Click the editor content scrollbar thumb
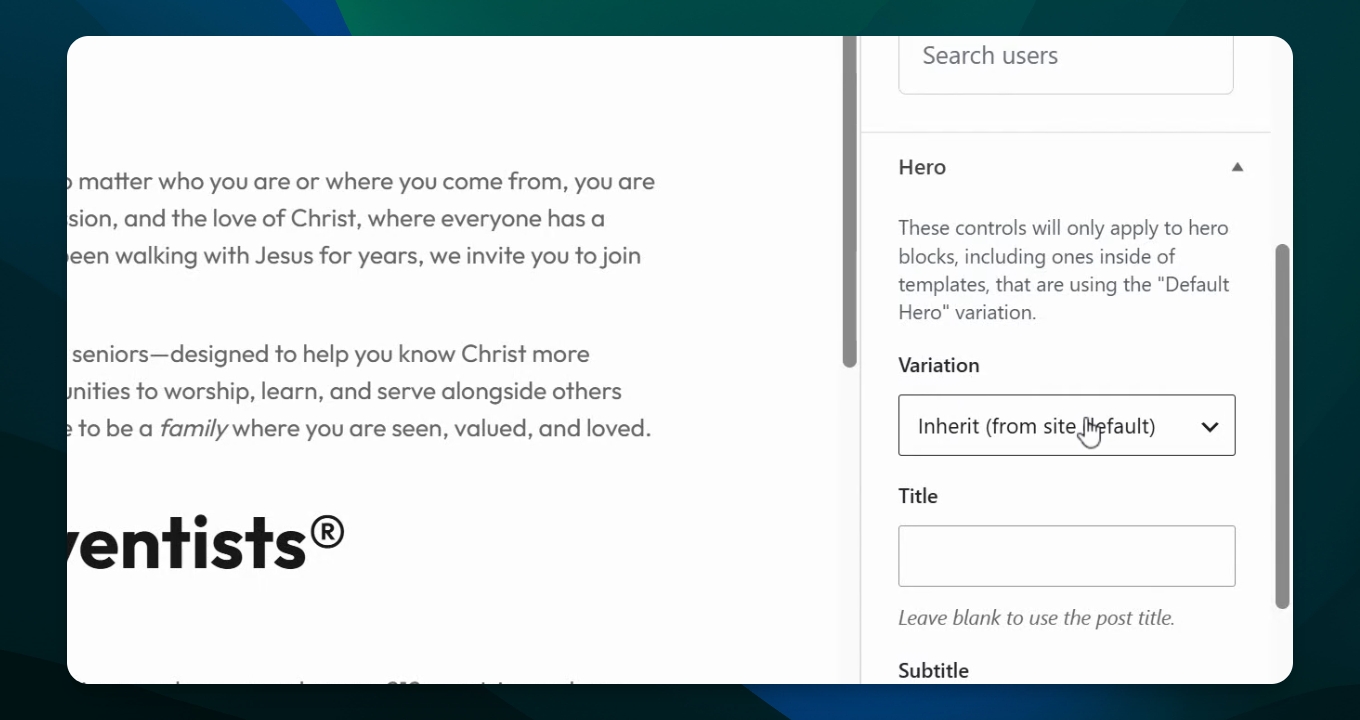The width and height of the screenshot is (1360, 720). click(x=850, y=201)
